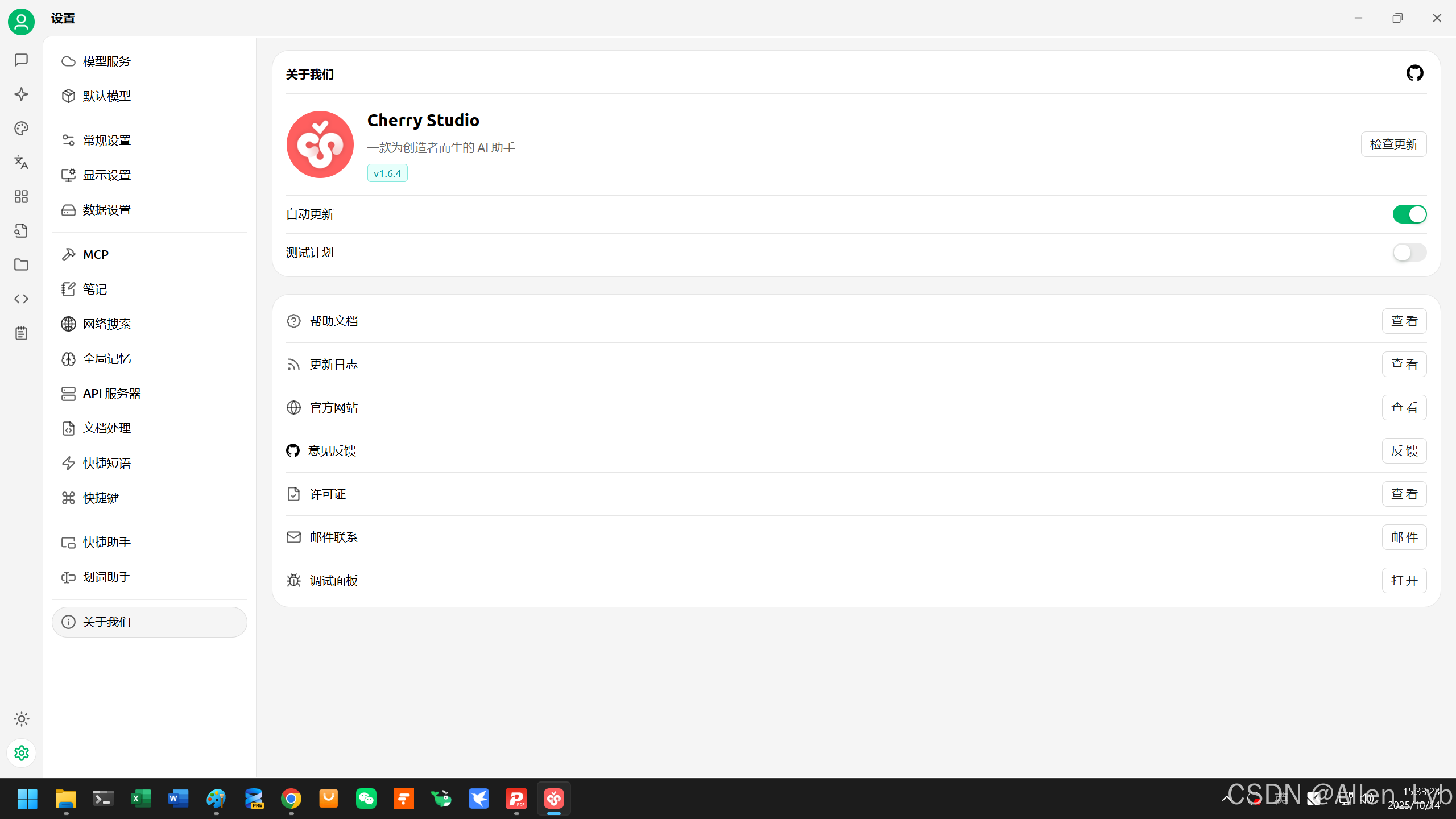Screen dimensions: 1456x819
Task: Click the user avatar icon
Action: 21,22
